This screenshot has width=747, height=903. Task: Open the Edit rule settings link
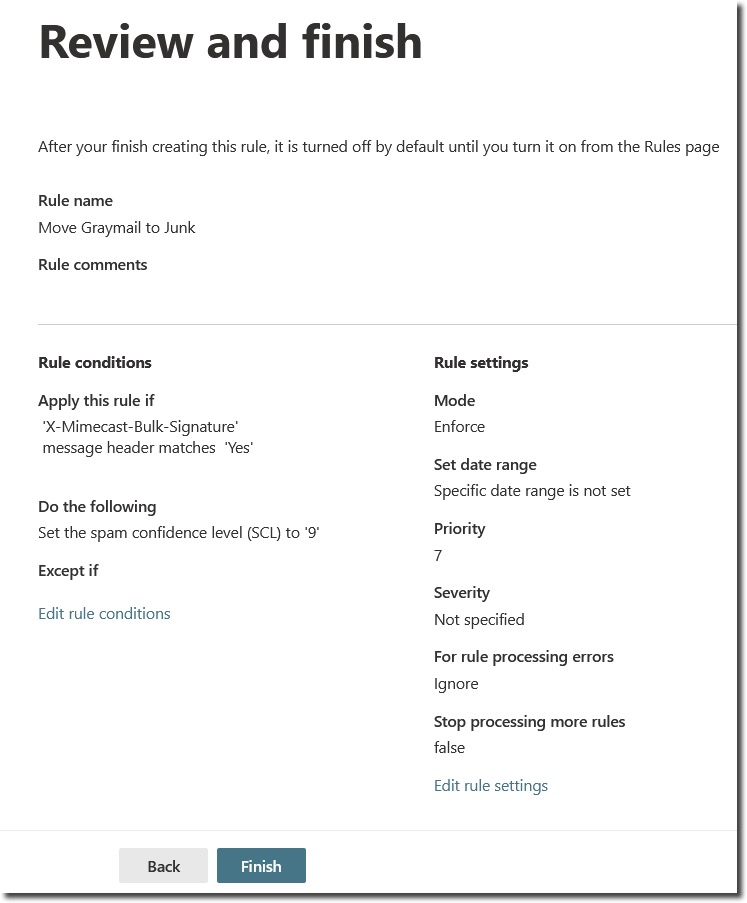click(x=490, y=786)
